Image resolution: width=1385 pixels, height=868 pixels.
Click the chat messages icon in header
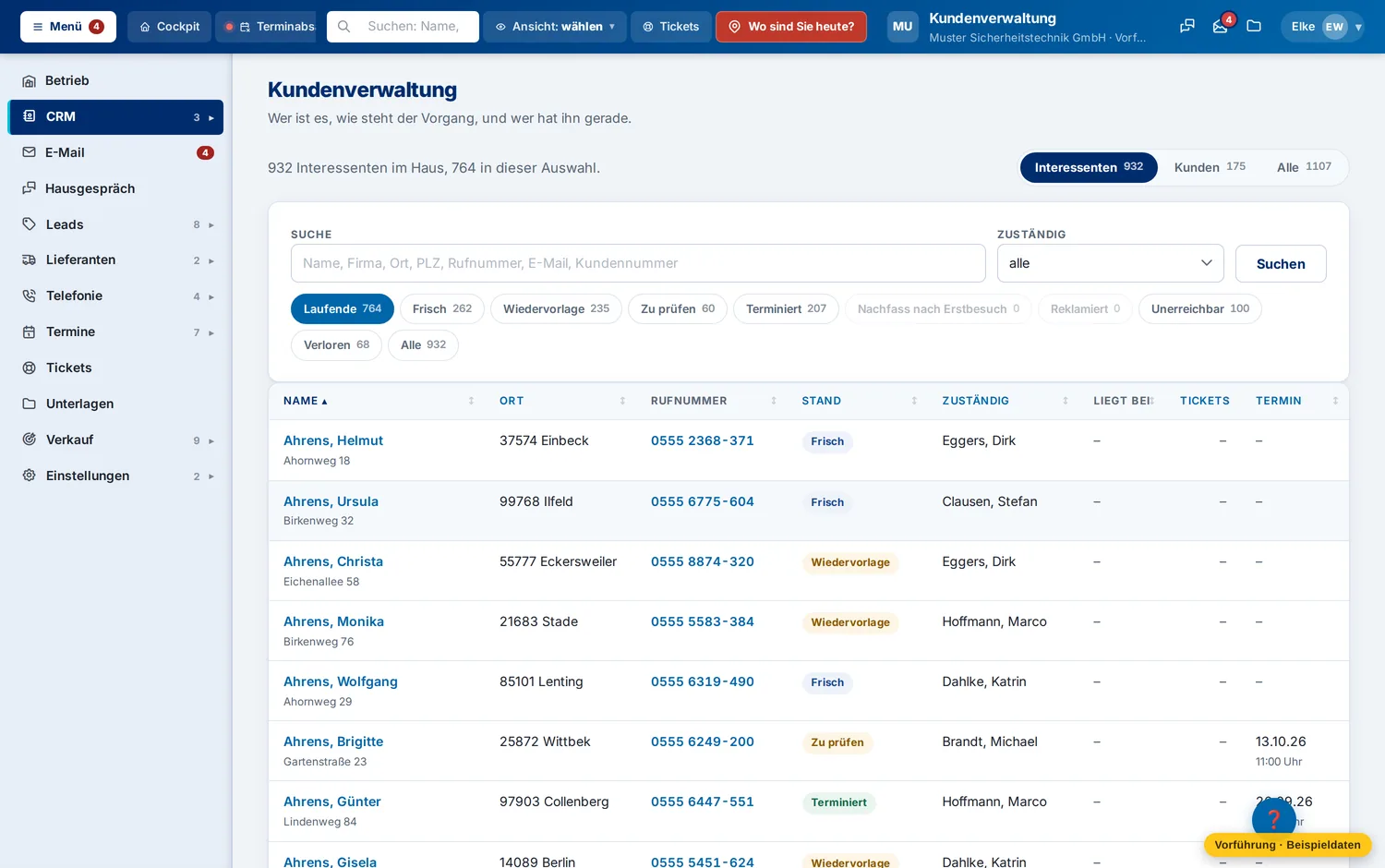[1187, 27]
